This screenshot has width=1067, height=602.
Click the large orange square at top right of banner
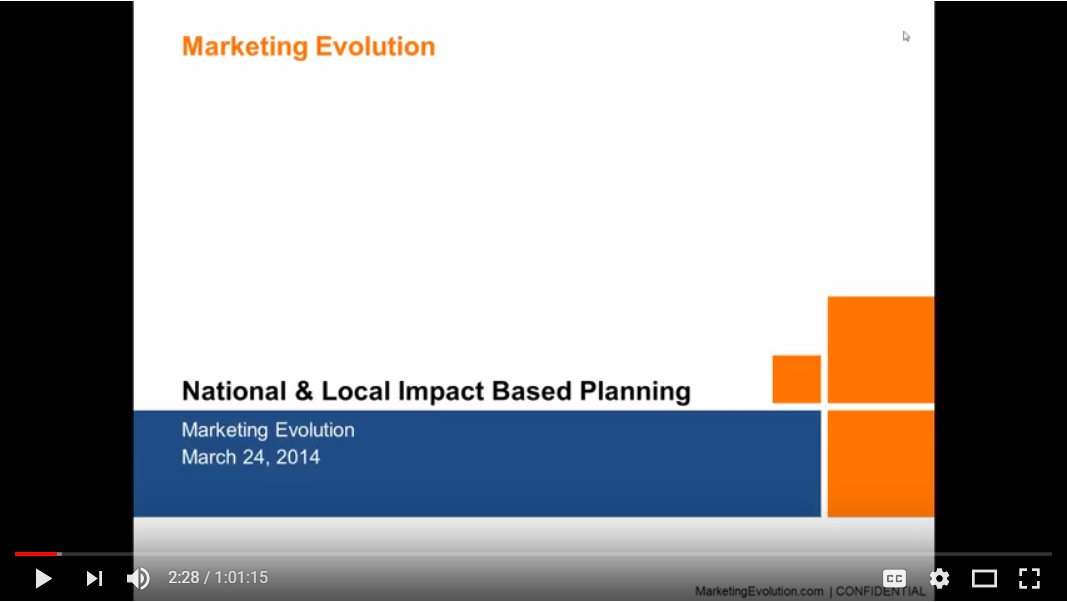(x=880, y=349)
